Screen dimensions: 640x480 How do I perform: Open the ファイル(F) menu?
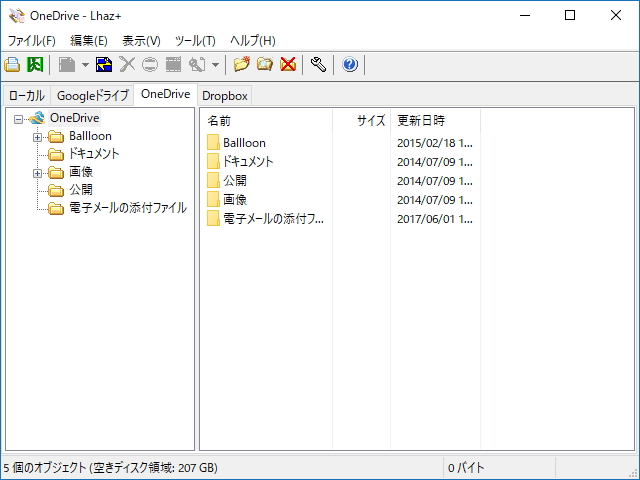coord(32,40)
